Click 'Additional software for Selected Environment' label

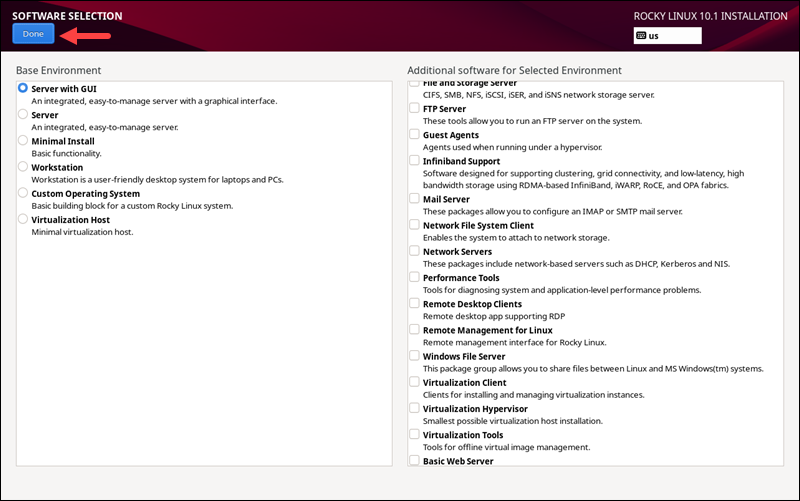pos(514,70)
